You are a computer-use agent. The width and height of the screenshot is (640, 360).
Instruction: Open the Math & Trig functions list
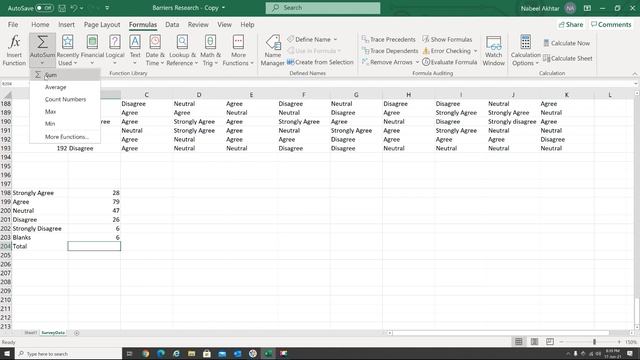point(210,51)
